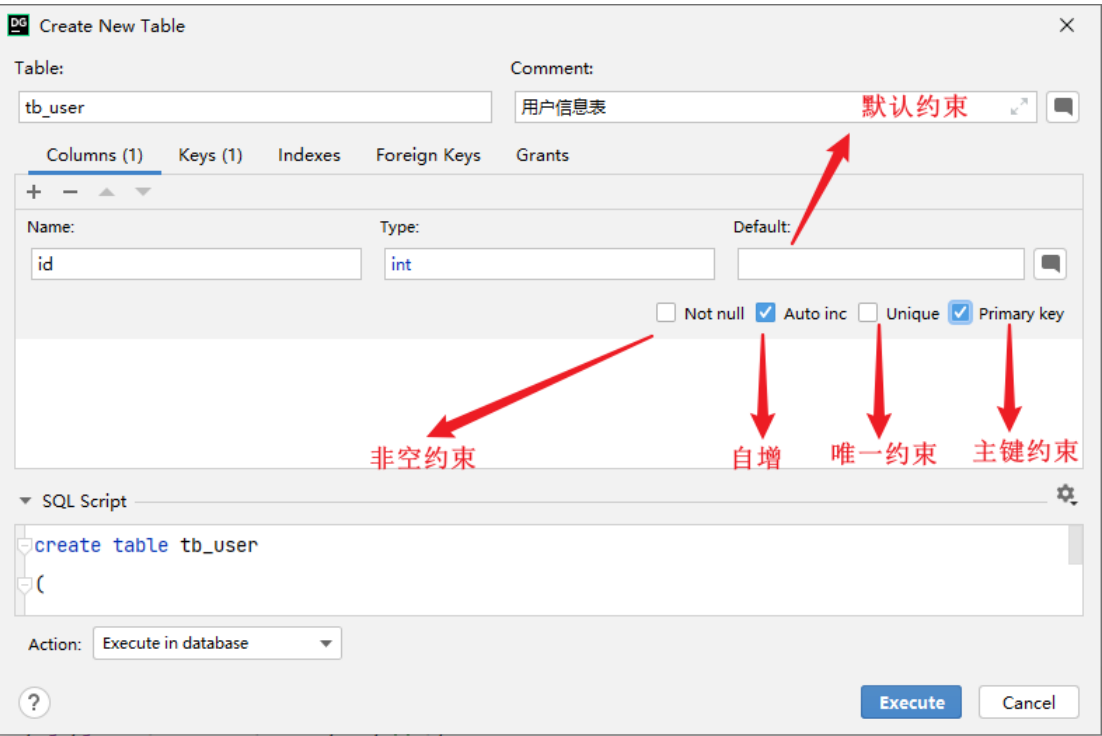Click the Type field containing int

point(549,264)
